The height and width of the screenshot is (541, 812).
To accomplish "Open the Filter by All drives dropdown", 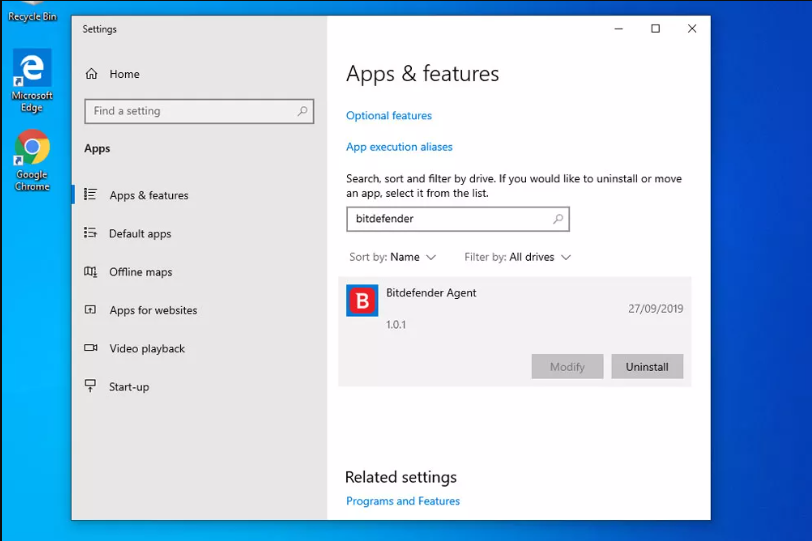I will (517, 257).
